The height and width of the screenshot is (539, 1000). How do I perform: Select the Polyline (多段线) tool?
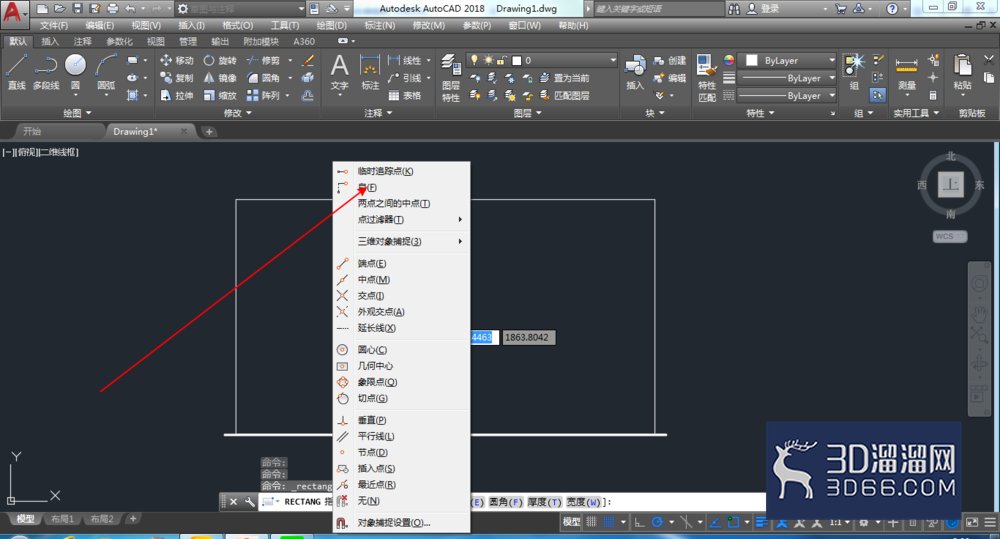pos(46,72)
